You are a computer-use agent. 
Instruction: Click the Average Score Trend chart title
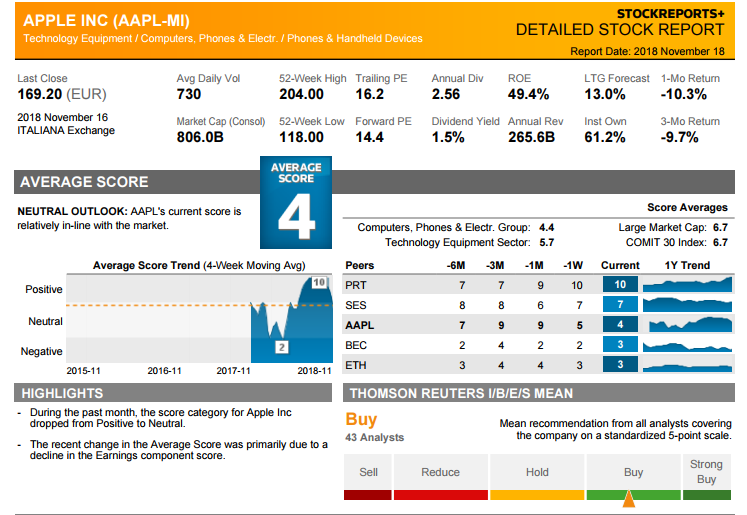pyautogui.click(x=199, y=265)
